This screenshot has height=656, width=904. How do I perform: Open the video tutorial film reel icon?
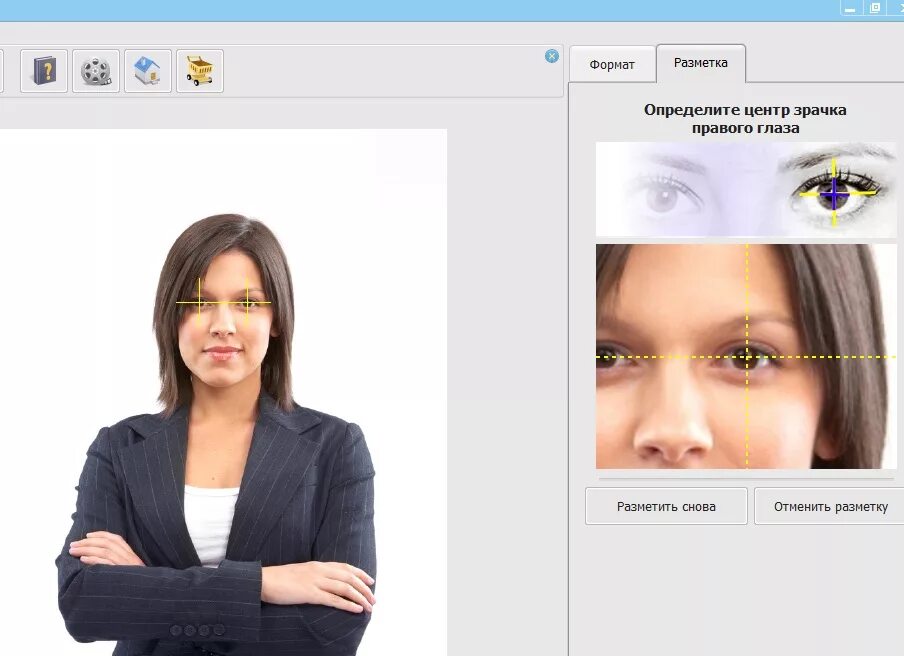[x=96, y=71]
